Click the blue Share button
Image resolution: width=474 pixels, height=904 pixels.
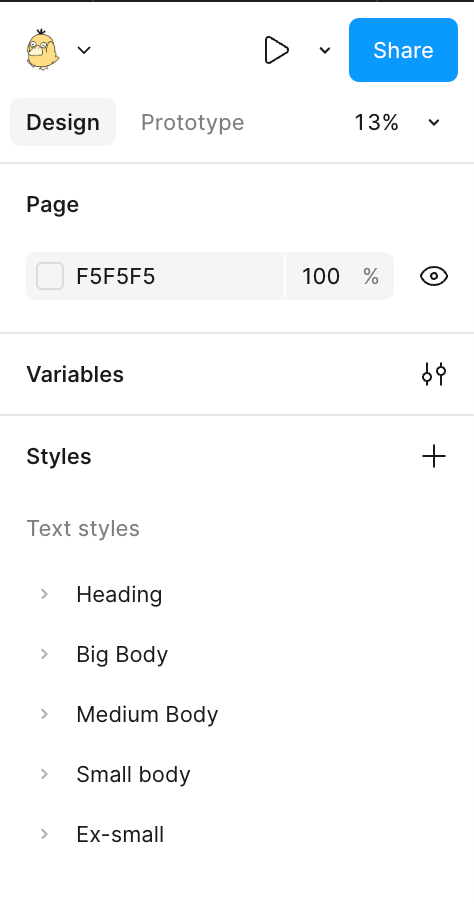point(403,50)
